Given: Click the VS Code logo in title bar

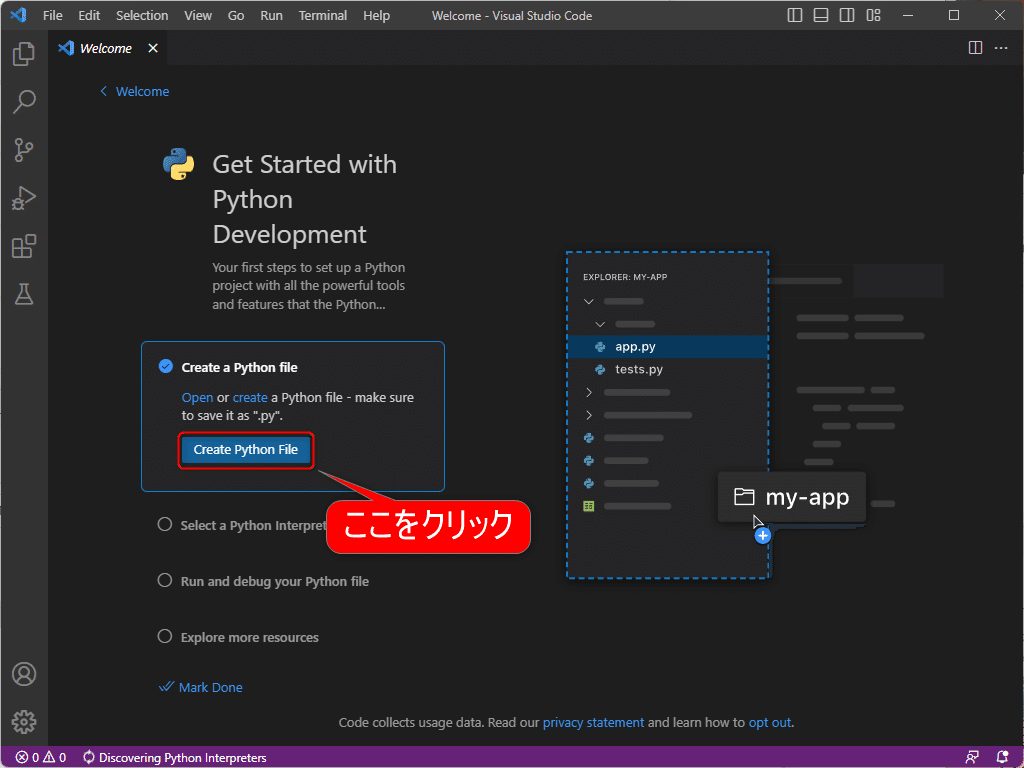Looking at the screenshot, I should pyautogui.click(x=18, y=14).
